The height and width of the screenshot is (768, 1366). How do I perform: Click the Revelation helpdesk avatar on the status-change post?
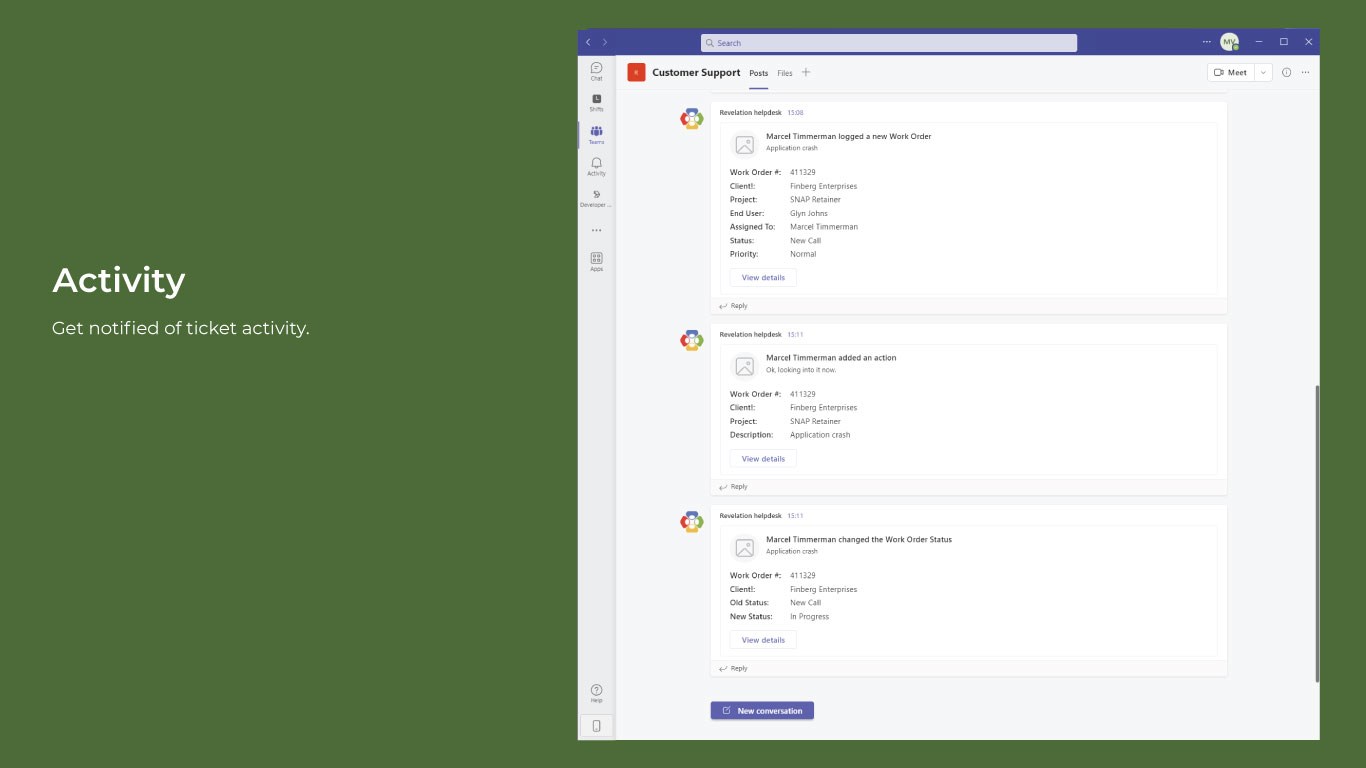pos(692,521)
